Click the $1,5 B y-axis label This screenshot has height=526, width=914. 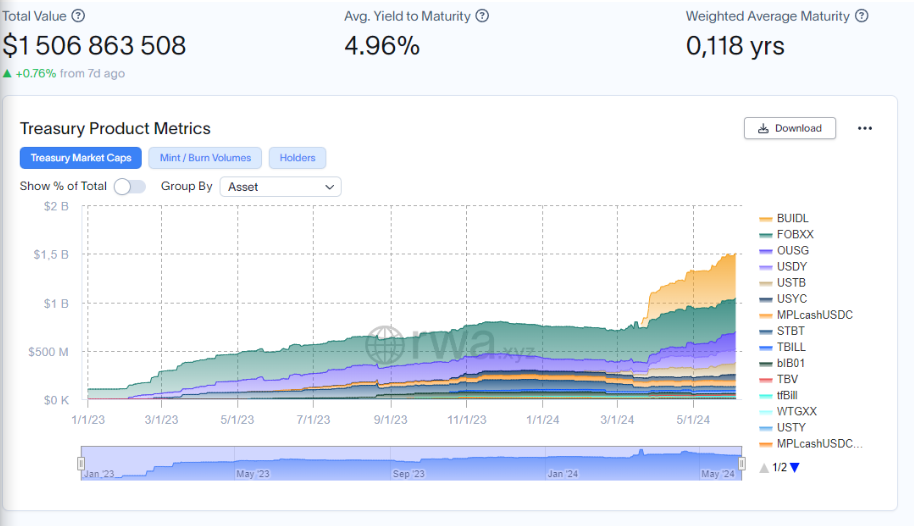[x=51, y=254]
